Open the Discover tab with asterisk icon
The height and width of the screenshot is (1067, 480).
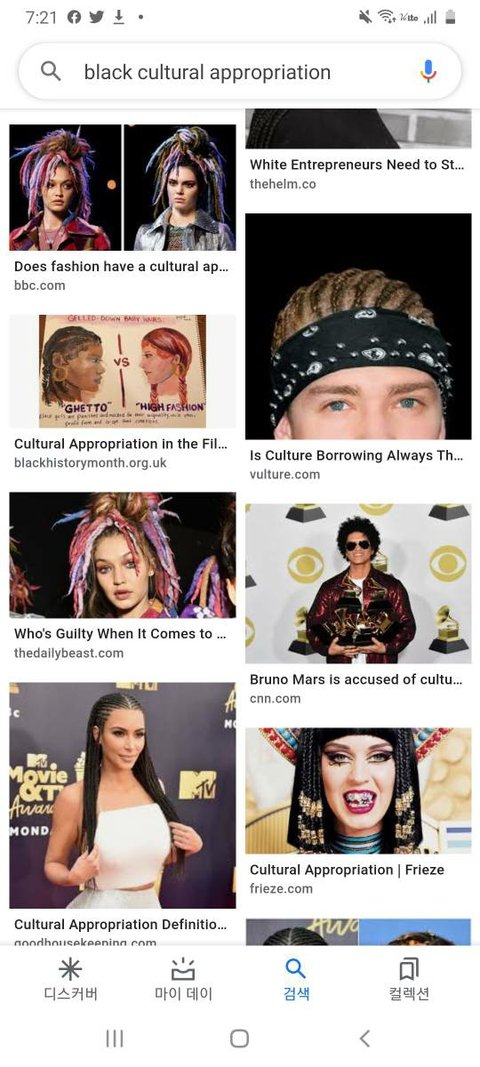point(70,981)
